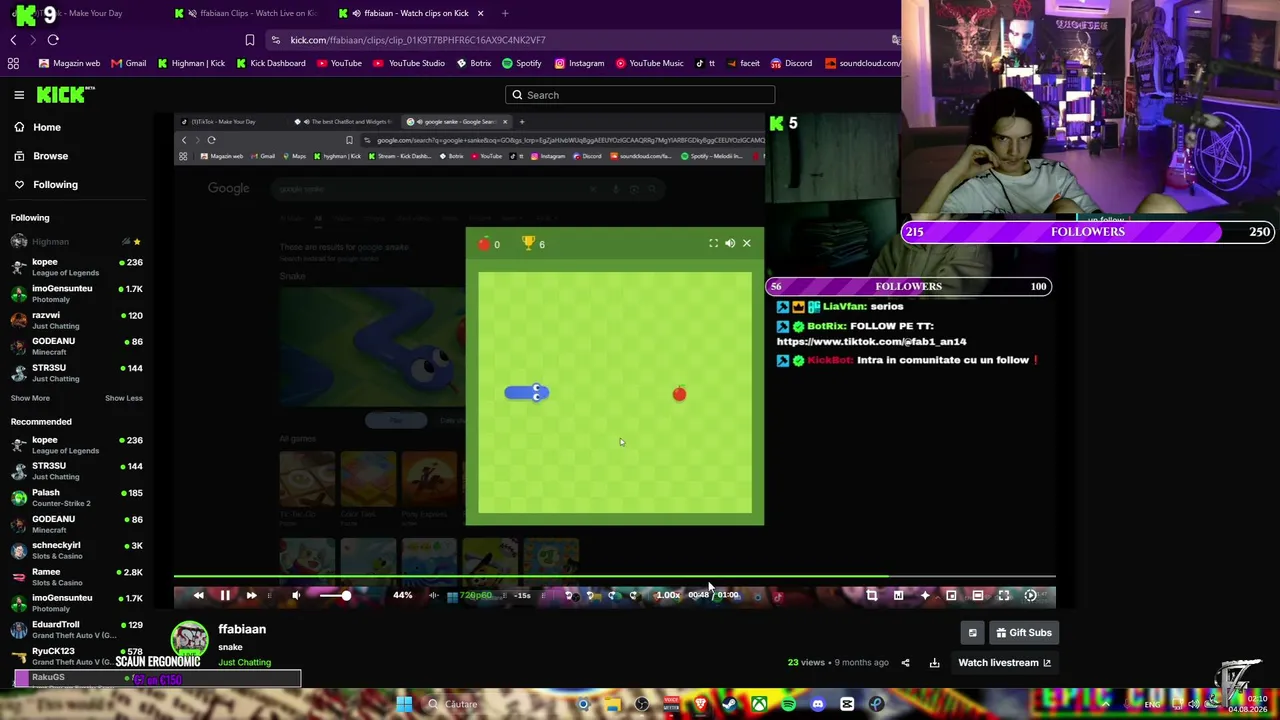The width and height of the screenshot is (1280, 720).
Task: Skip forward in the clip player
Action: 251,595
